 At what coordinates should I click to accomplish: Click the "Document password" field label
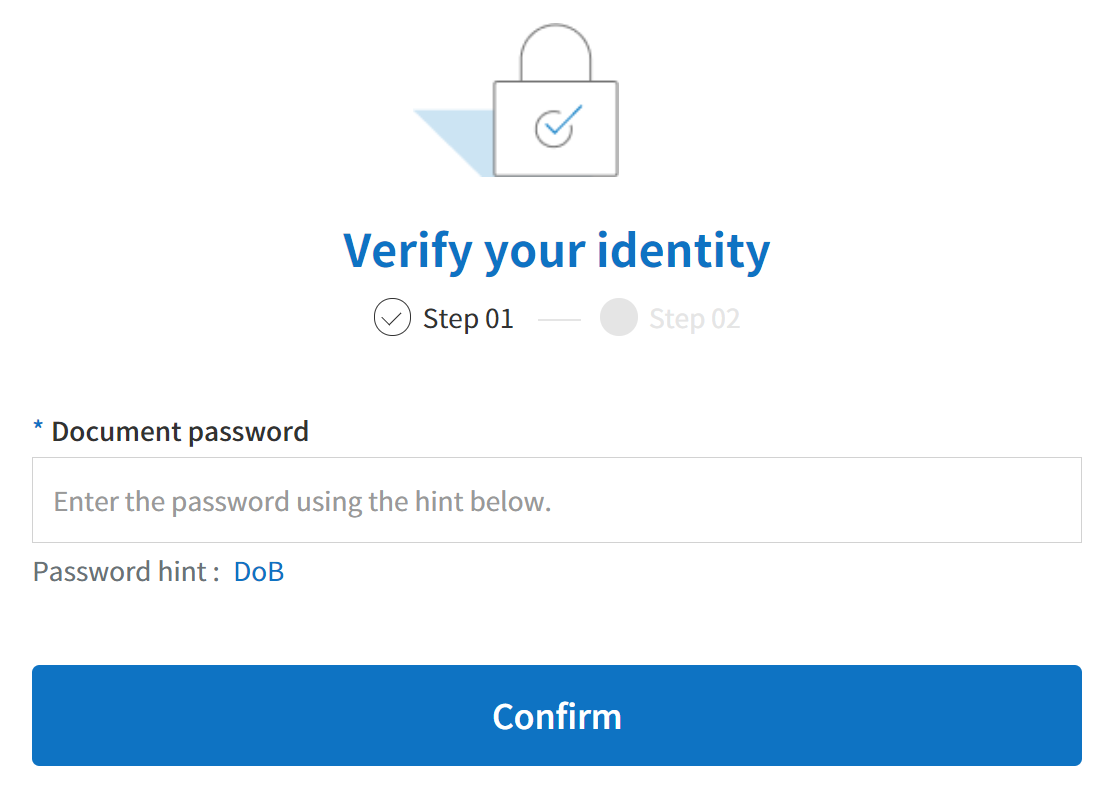click(180, 432)
